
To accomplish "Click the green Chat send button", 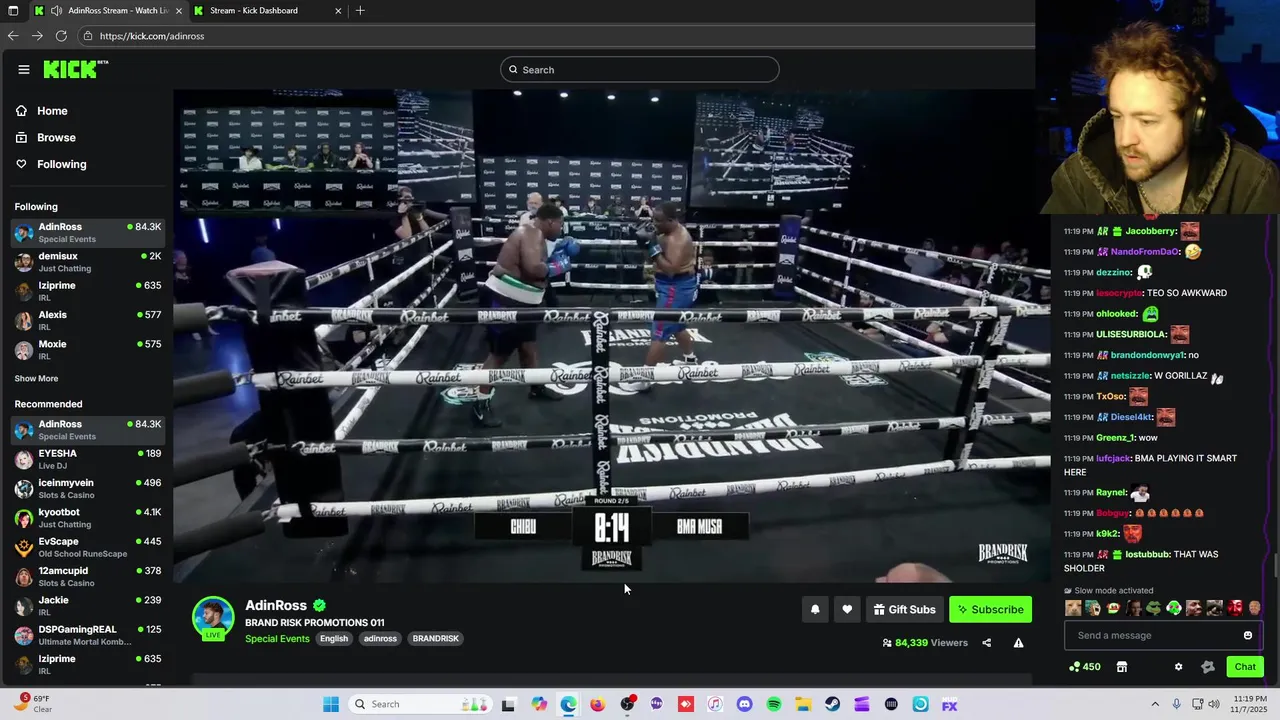I will click(x=1245, y=667).
